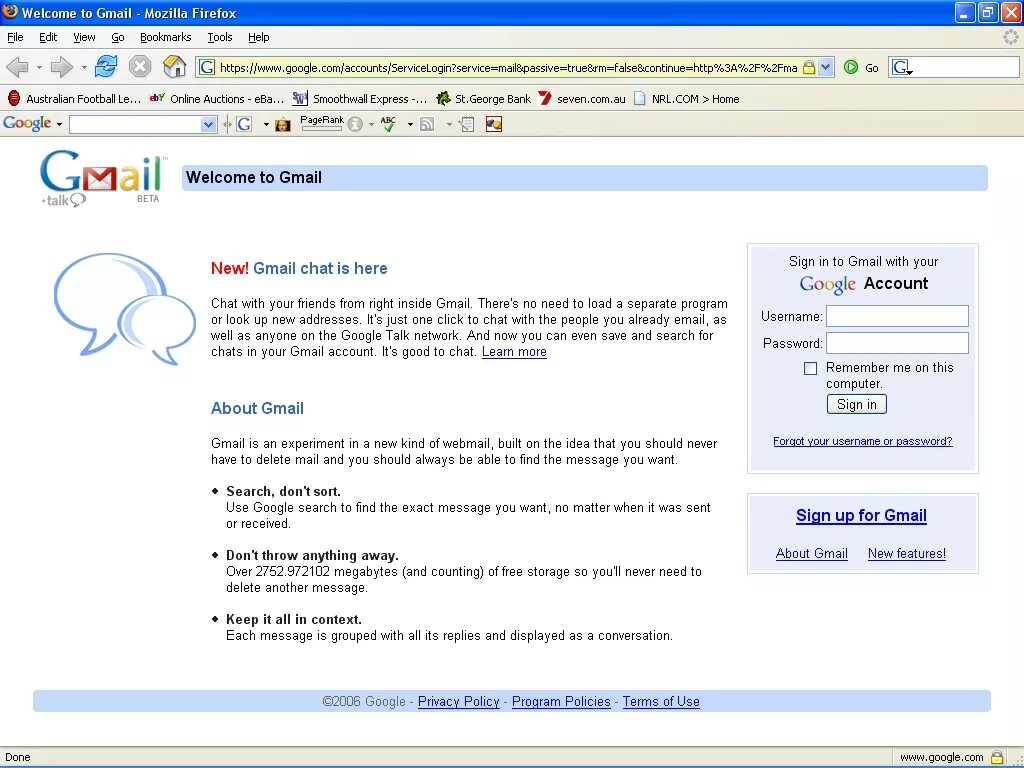The image size is (1024, 768).
Task: Go to the Home page icon
Action: click(174, 67)
